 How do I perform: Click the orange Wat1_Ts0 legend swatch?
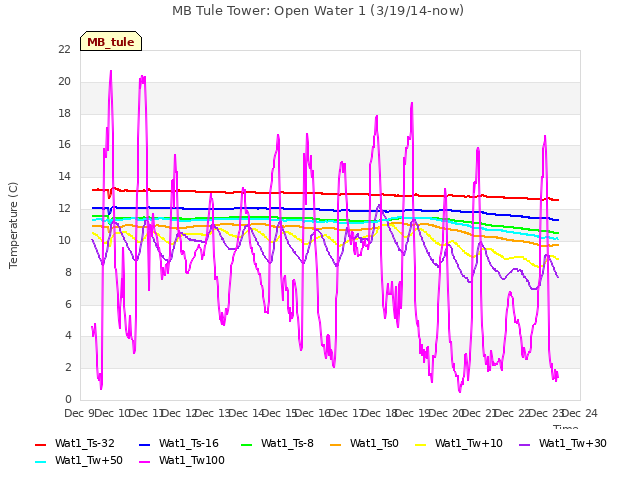[336, 444]
